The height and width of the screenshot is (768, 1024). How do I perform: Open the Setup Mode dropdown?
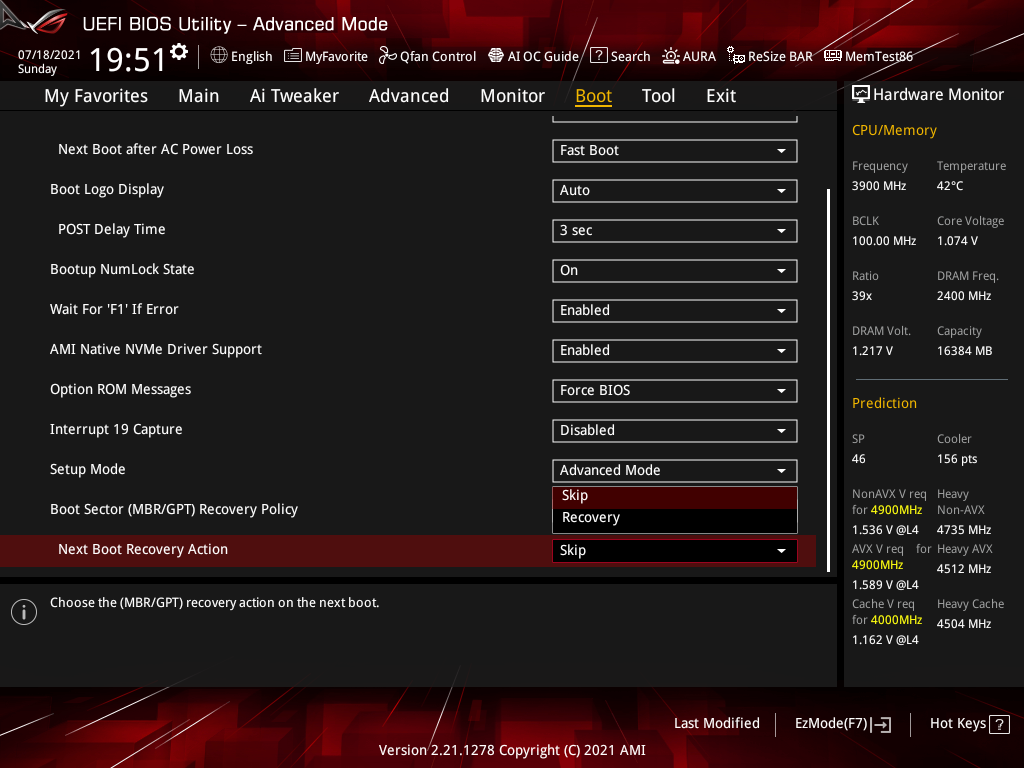click(x=674, y=470)
